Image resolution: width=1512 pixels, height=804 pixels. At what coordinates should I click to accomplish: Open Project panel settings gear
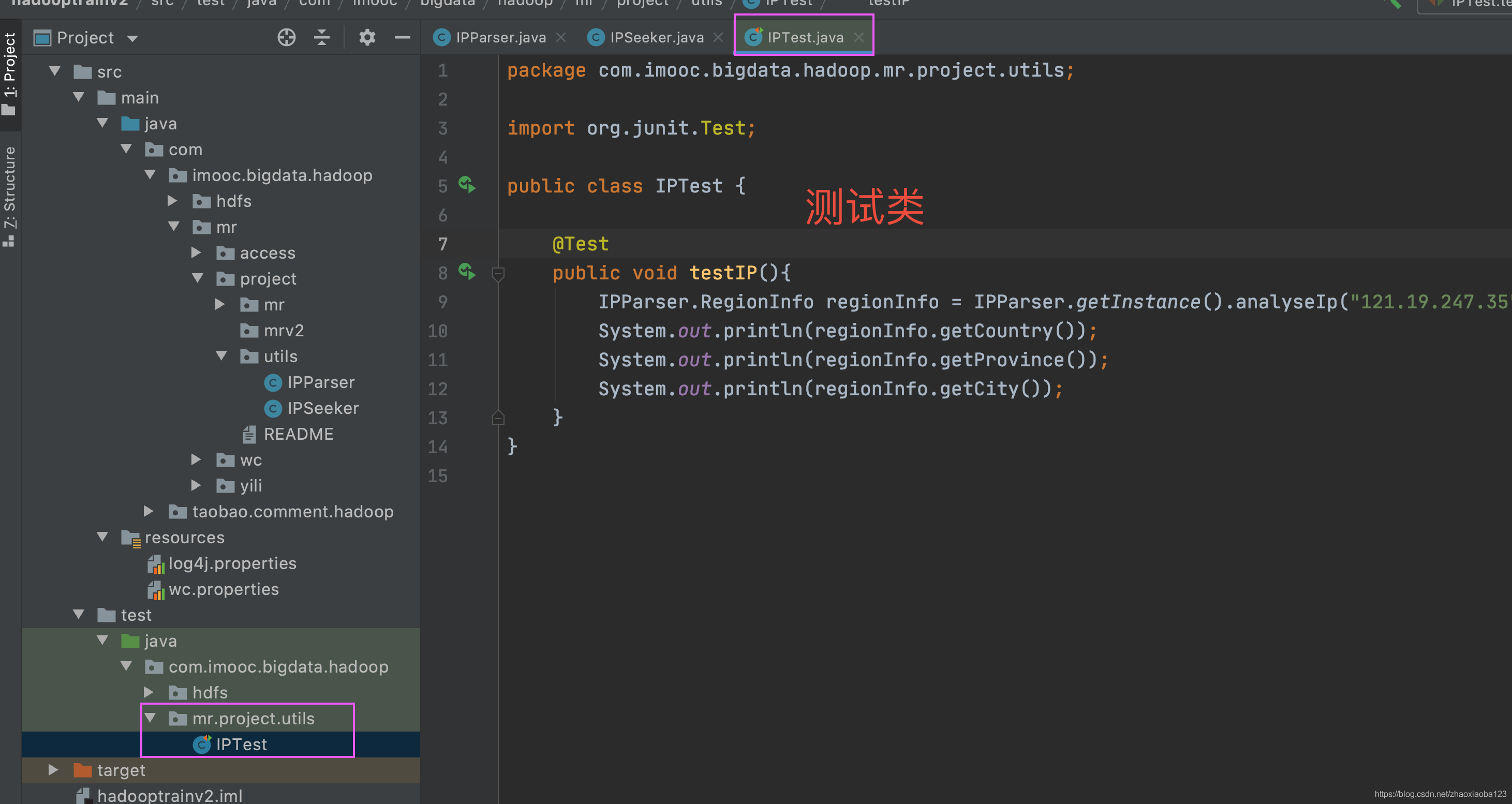[367, 38]
